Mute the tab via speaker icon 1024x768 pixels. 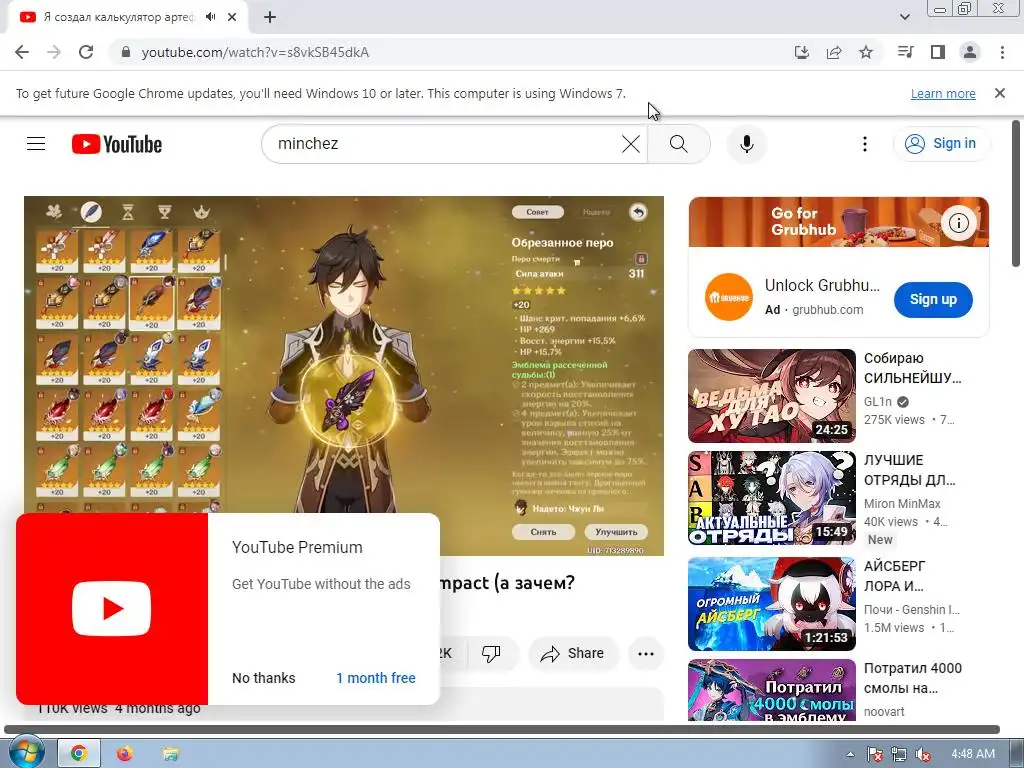click(210, 17)
